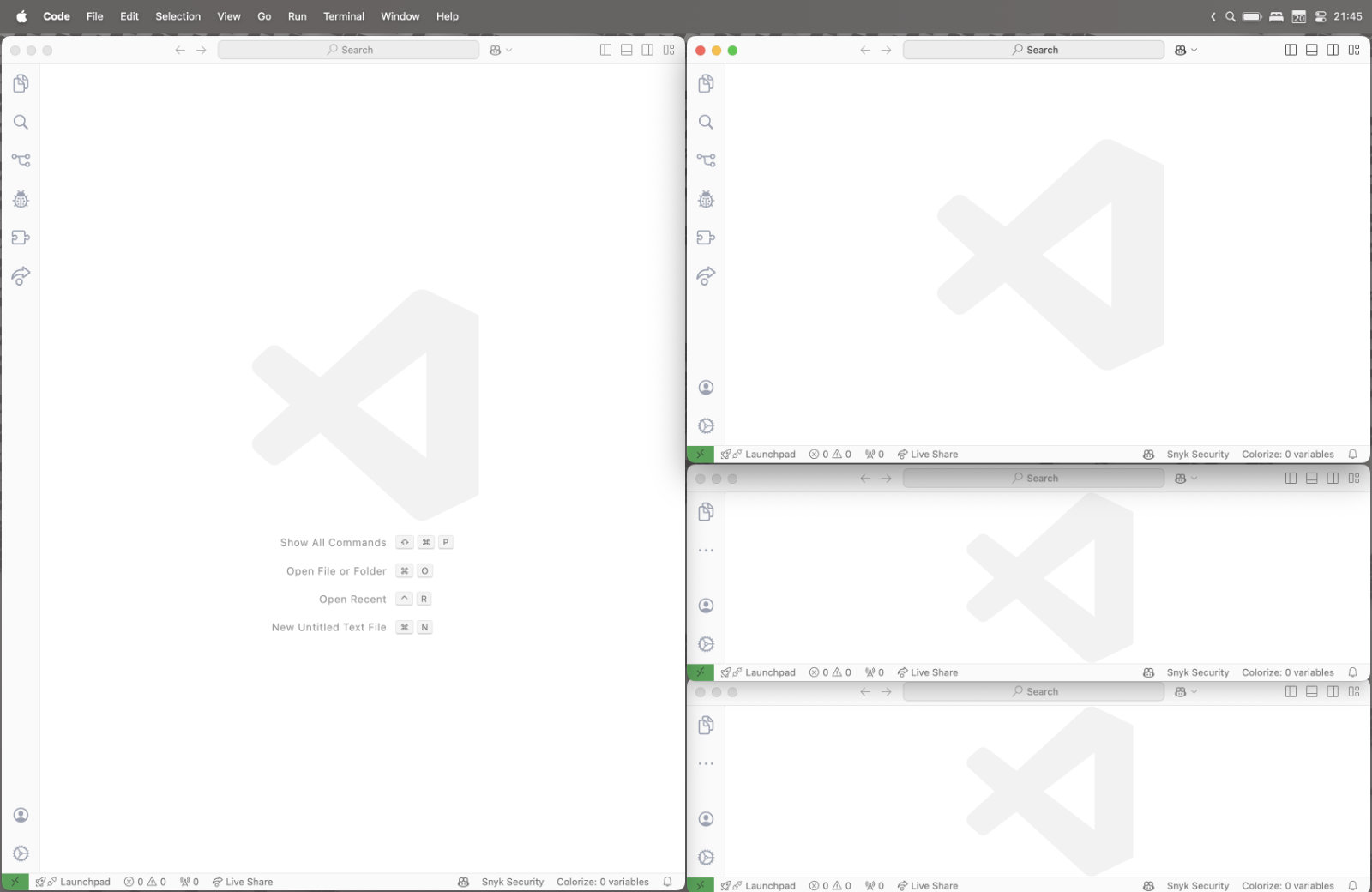1372x892 pixels.
Task: Toggle primary side bar in the middle-right window
Action: coord(1291,479)
